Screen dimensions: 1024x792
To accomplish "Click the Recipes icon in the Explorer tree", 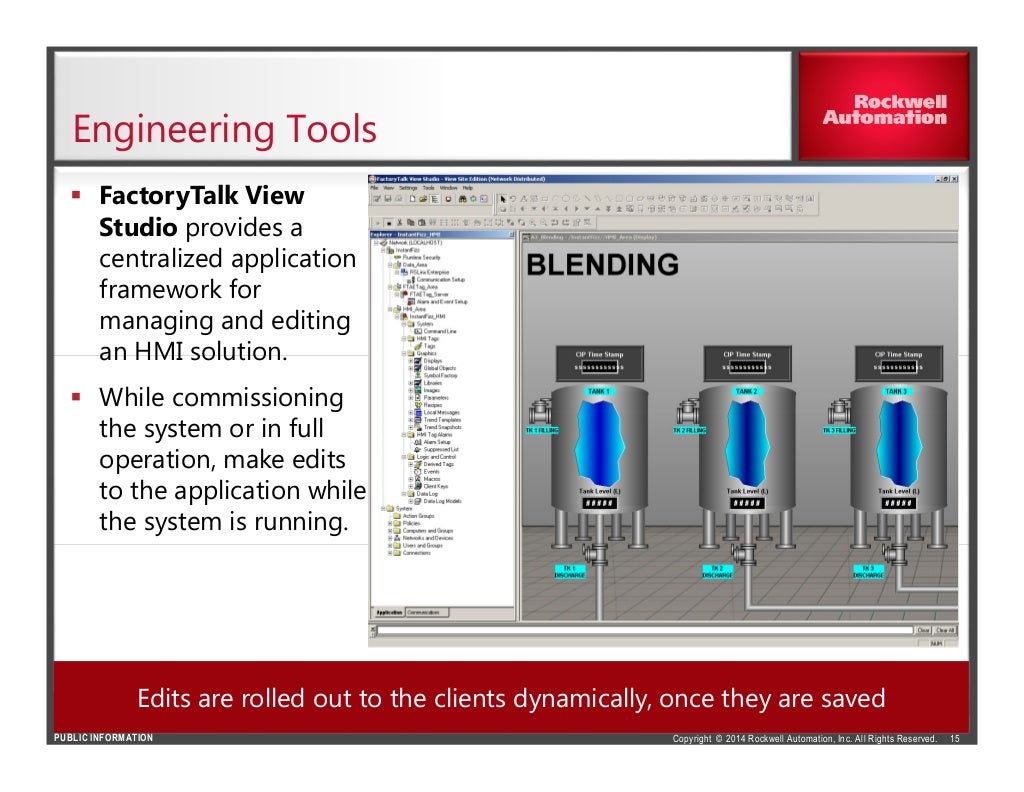I will [x=418, y=405].
